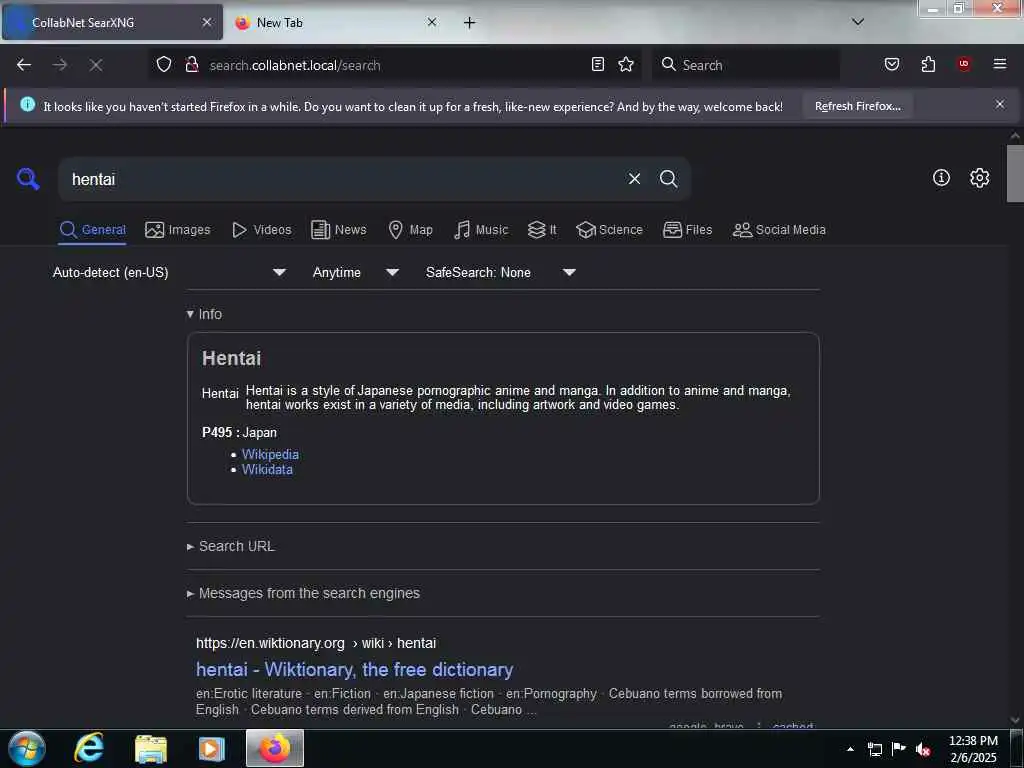Screen dimensions: 1024x768
Task: Bookmark this page with star
Action: click(626, 65)
